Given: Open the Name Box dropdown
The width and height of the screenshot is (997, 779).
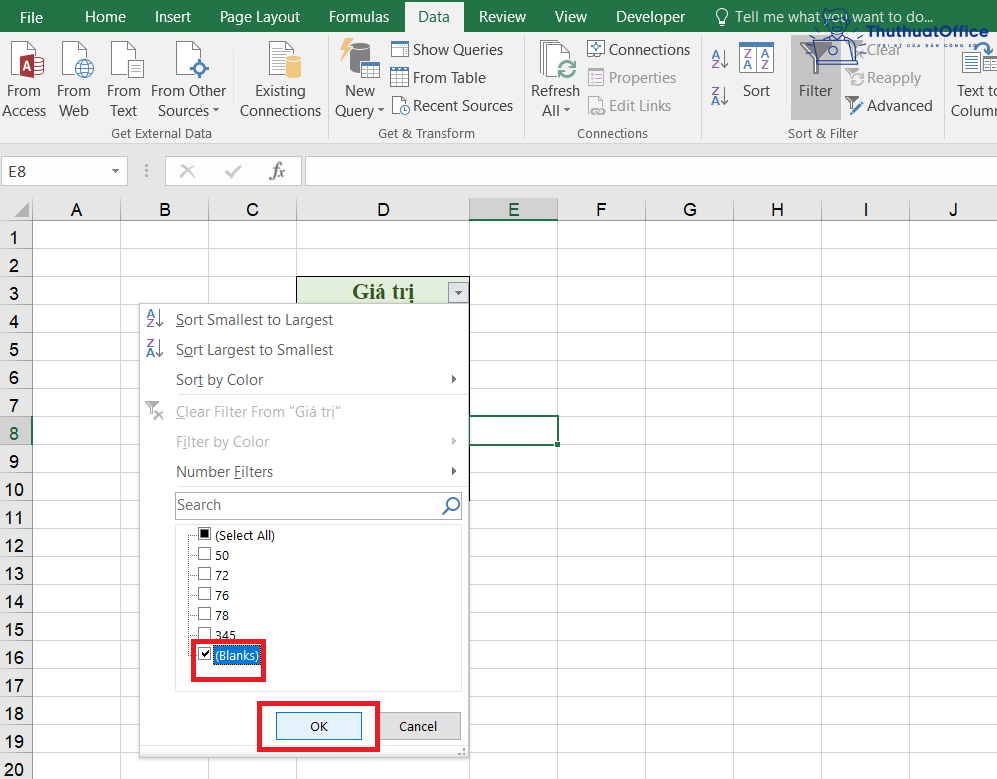Looking at the screenshot, I should (x=114, y=171).
